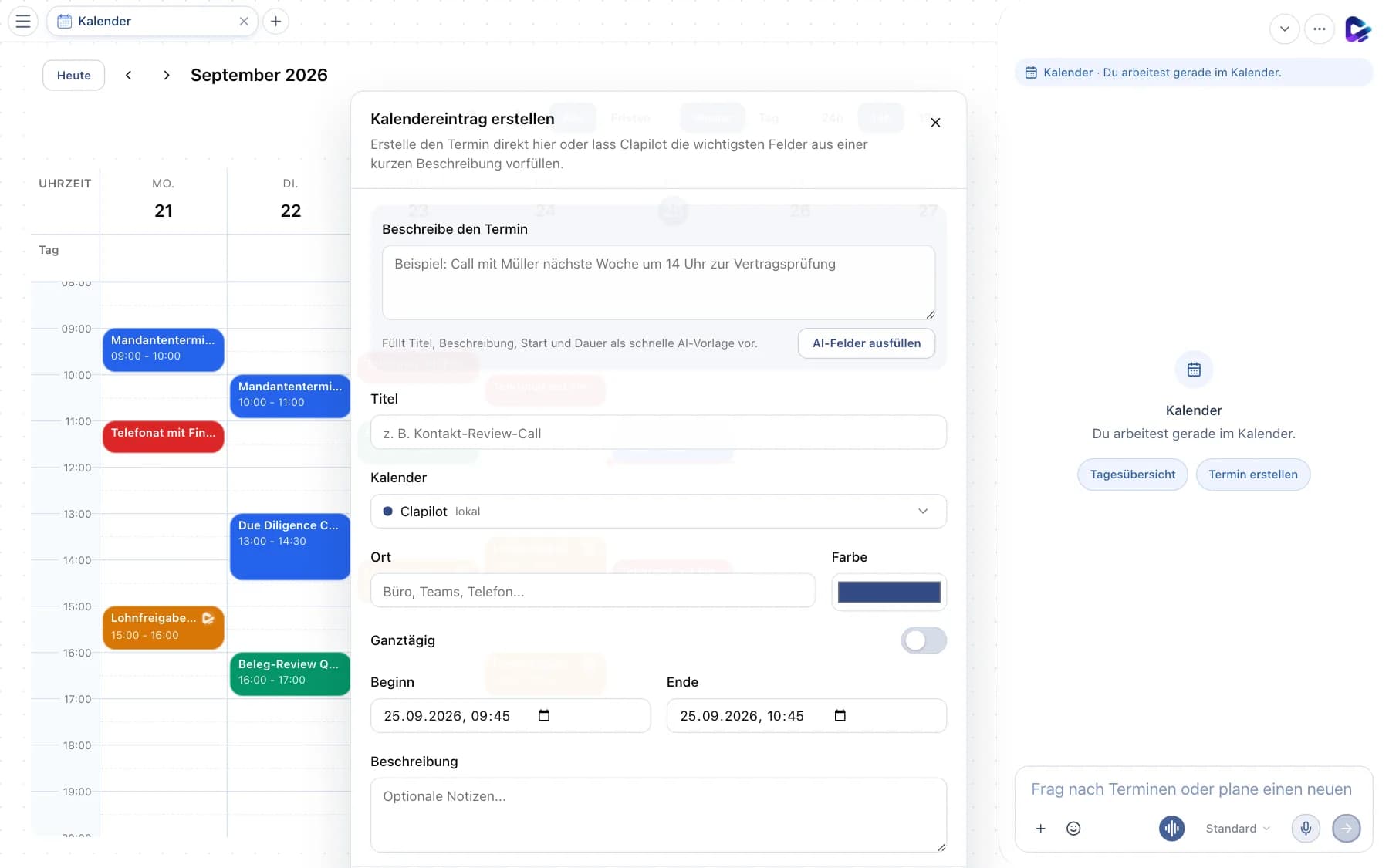Viewport: 1389px width, 868px height.
Task: Click the voice waveform icon
Action: pyautogui.click(x=1171, y=828)
